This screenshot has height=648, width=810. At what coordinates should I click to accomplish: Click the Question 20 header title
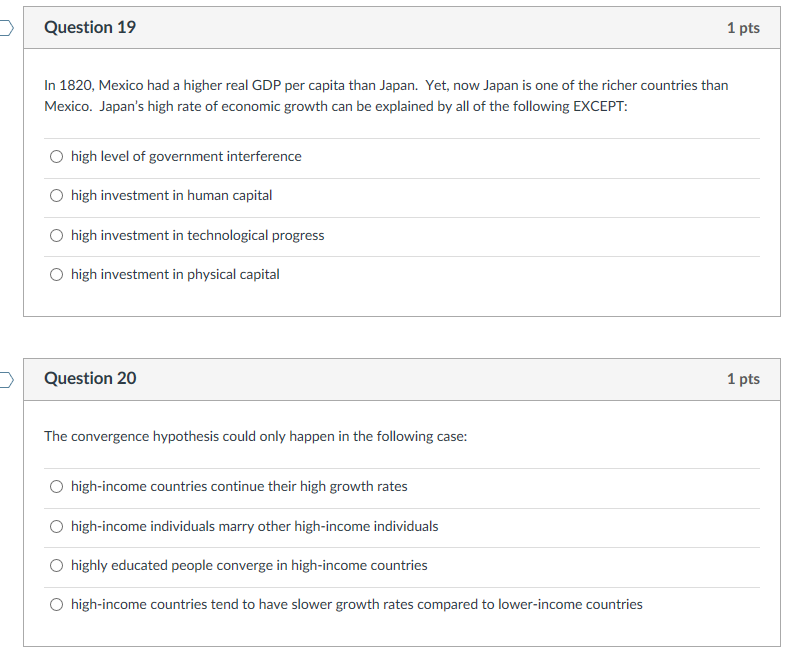tap(90, 379)
